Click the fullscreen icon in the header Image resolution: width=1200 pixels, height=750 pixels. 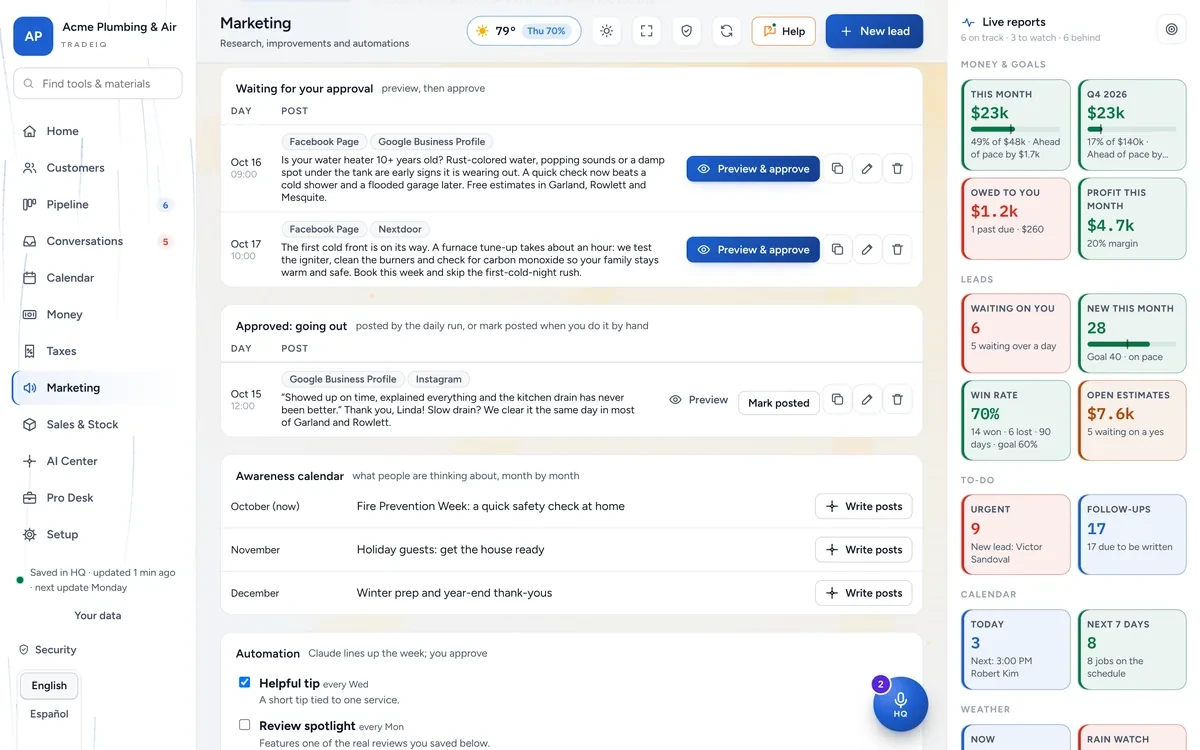click(647, 31)
